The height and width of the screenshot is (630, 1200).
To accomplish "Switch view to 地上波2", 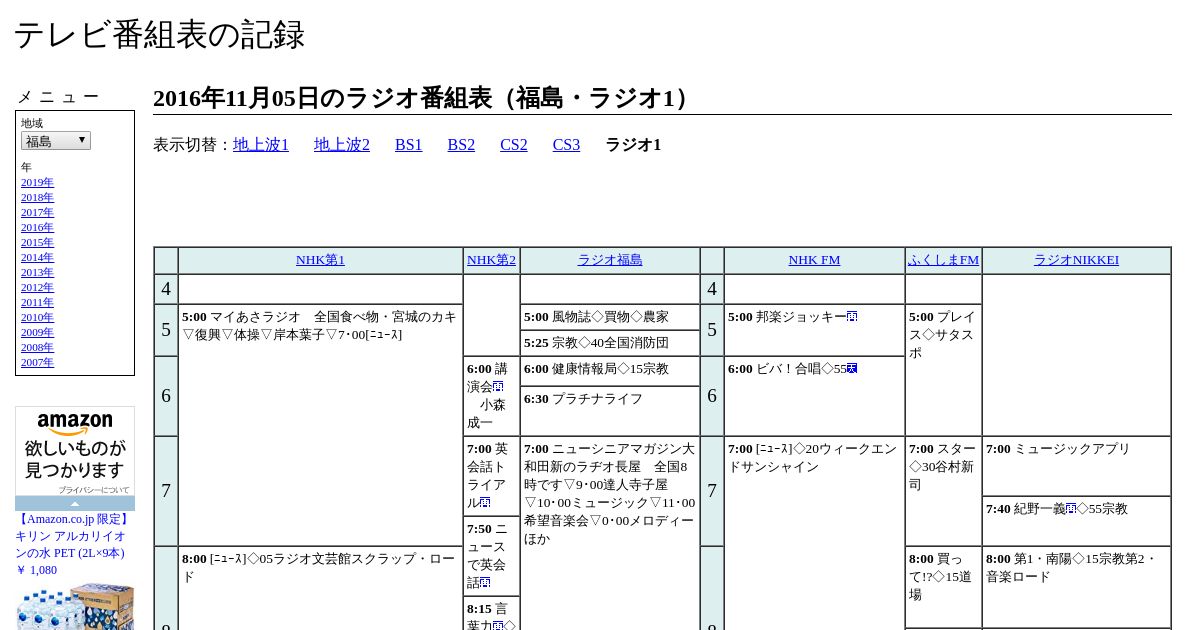I will [x=342, y=145].
